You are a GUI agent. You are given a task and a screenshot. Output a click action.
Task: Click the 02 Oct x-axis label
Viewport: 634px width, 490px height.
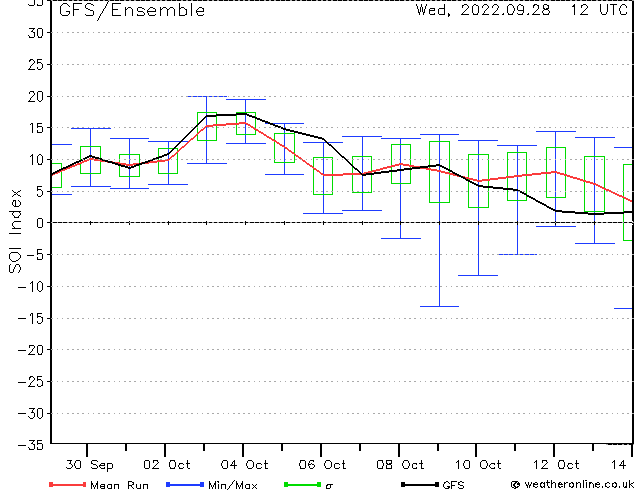pyautogui.click(x=167, y=465)
